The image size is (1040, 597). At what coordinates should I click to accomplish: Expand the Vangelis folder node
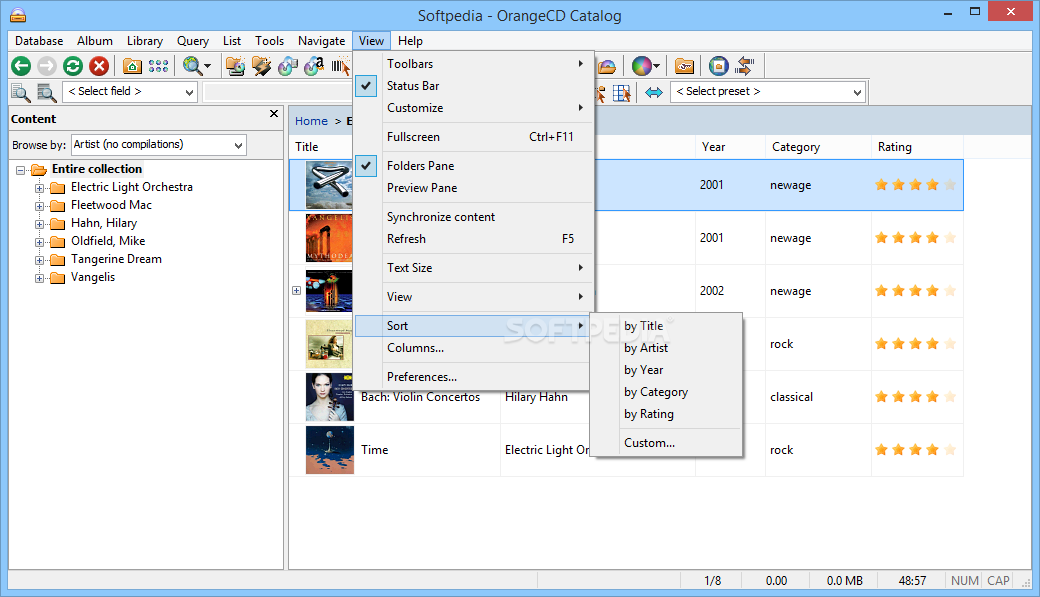pyautogui.click(x=39, y=278)
